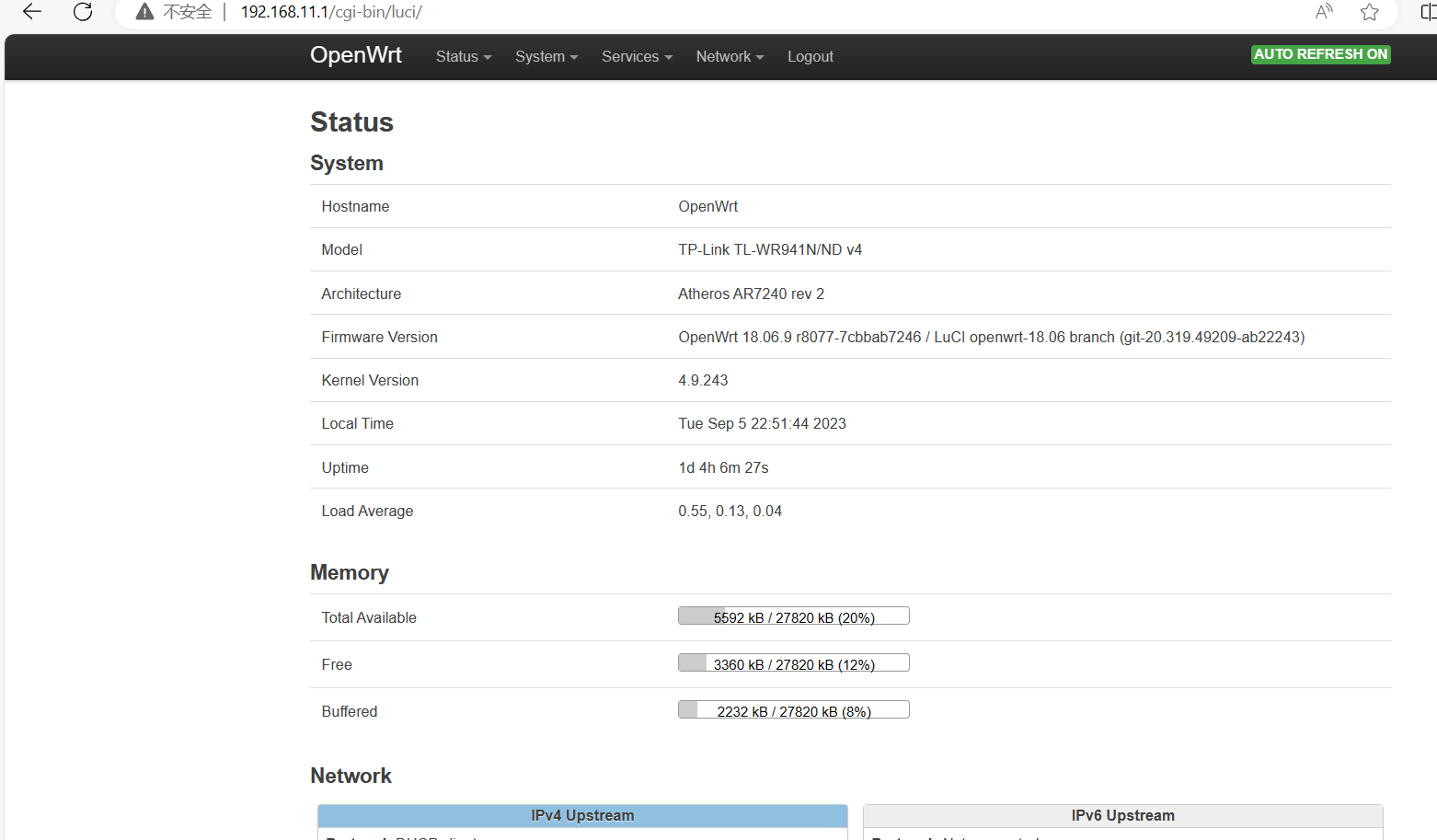This screenshot has width=1437, height=840.
Task: Open the System menu
Action: point(546,56)
